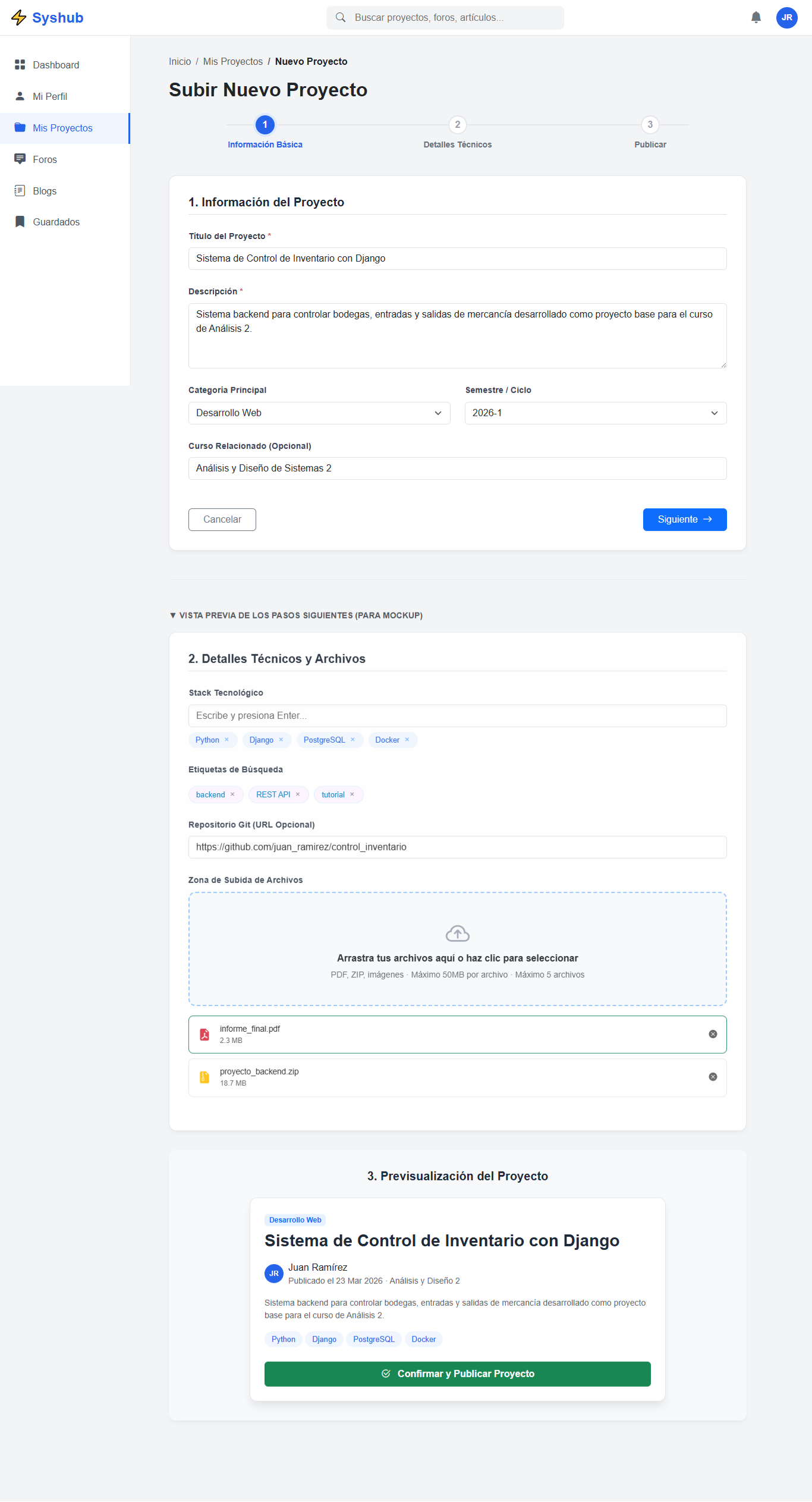Click the Siguiente button
The width and height of the screenshot is (812, 1502).
point(685,520)
